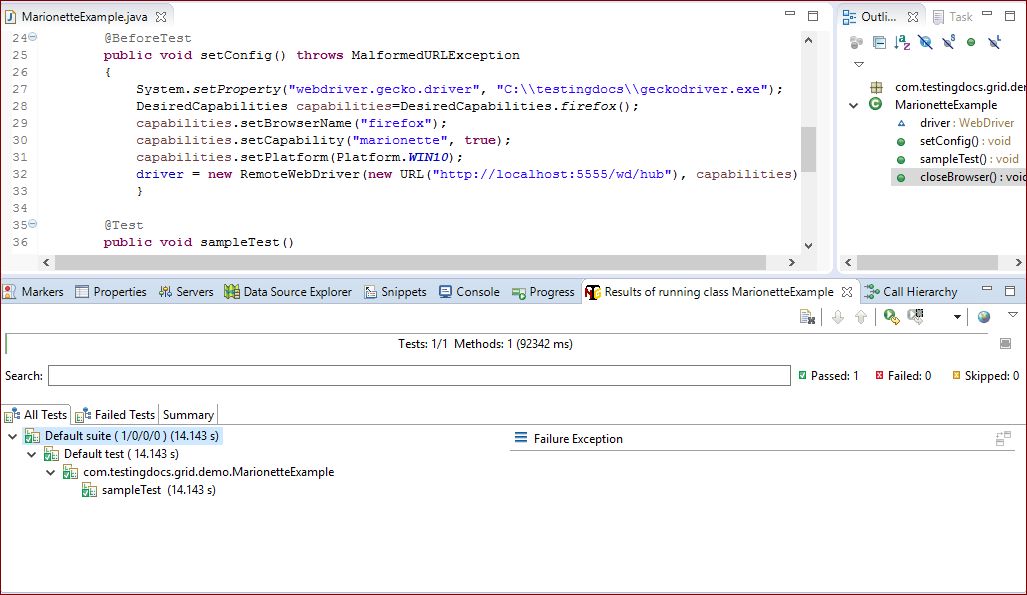The height and width of the screenshot is (595, 1027).
Task: Toggle hide non-public members in Outline
Action: 971,43
